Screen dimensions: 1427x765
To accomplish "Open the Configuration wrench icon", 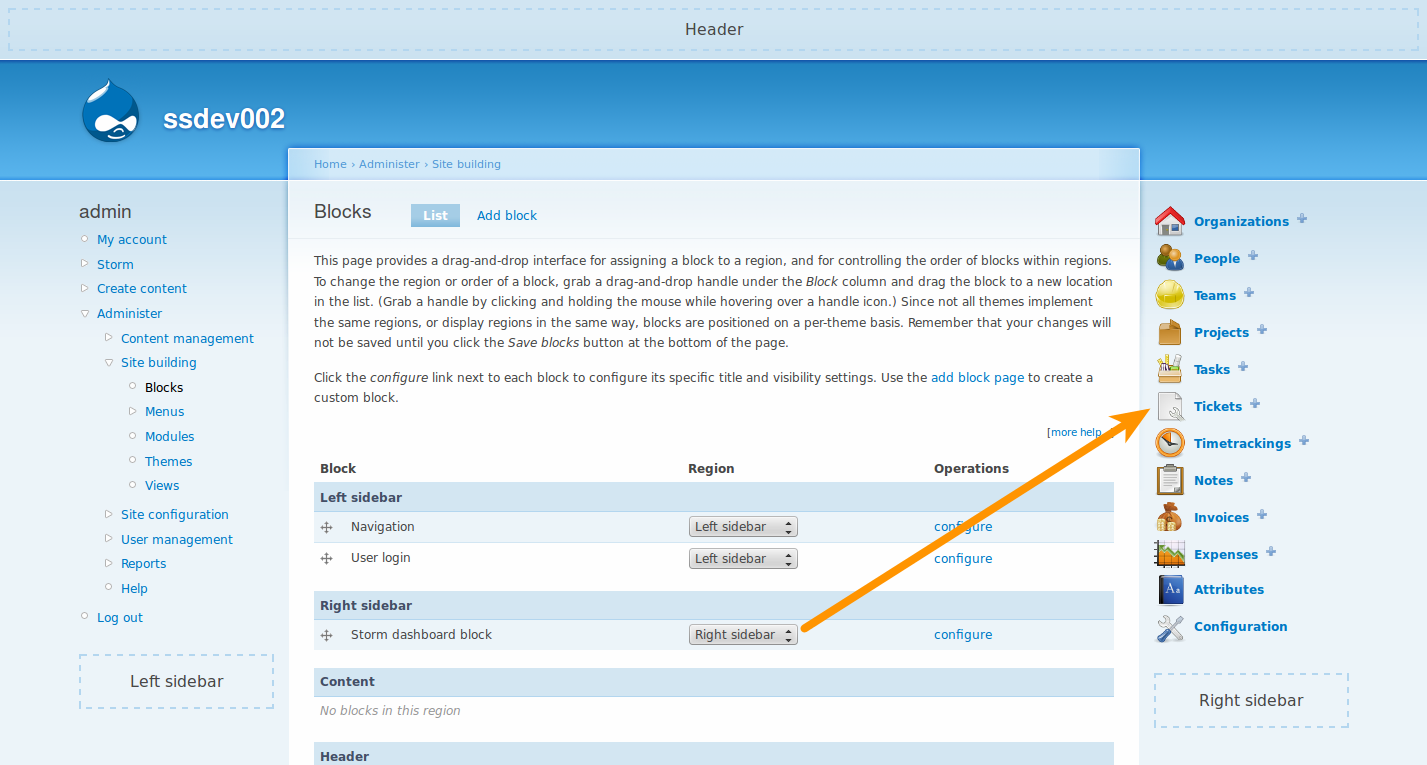I will tap(1168, 627).
